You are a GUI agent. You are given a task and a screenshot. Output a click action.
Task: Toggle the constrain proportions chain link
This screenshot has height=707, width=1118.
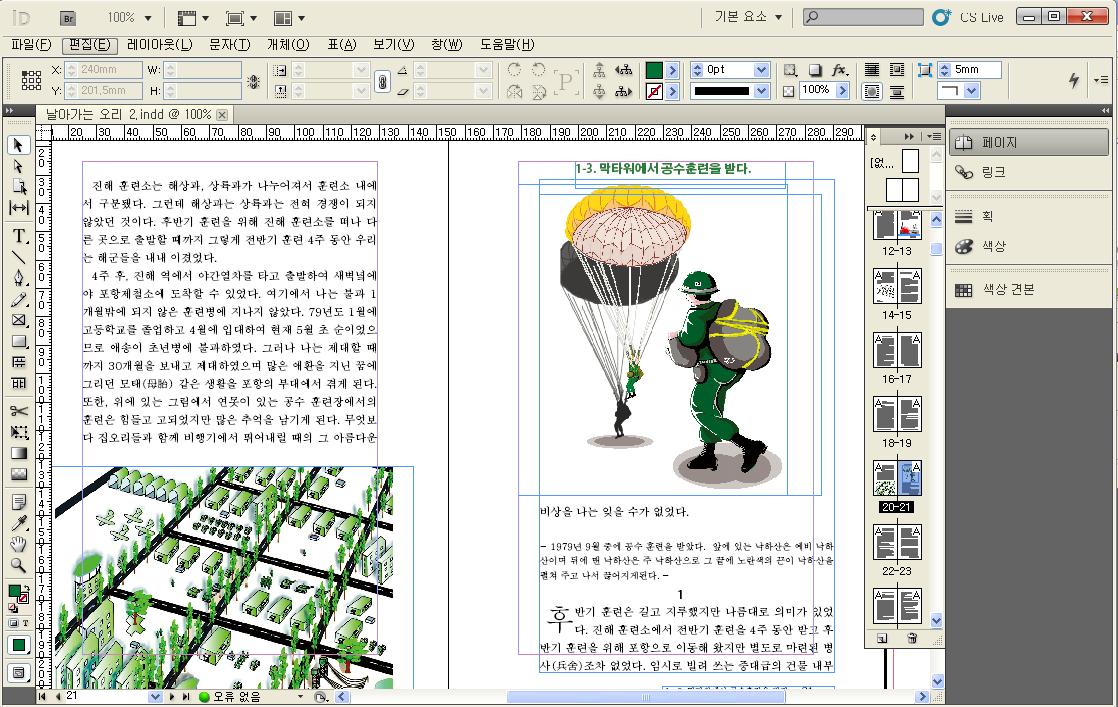pyautogui.click(x=381, y=81)
